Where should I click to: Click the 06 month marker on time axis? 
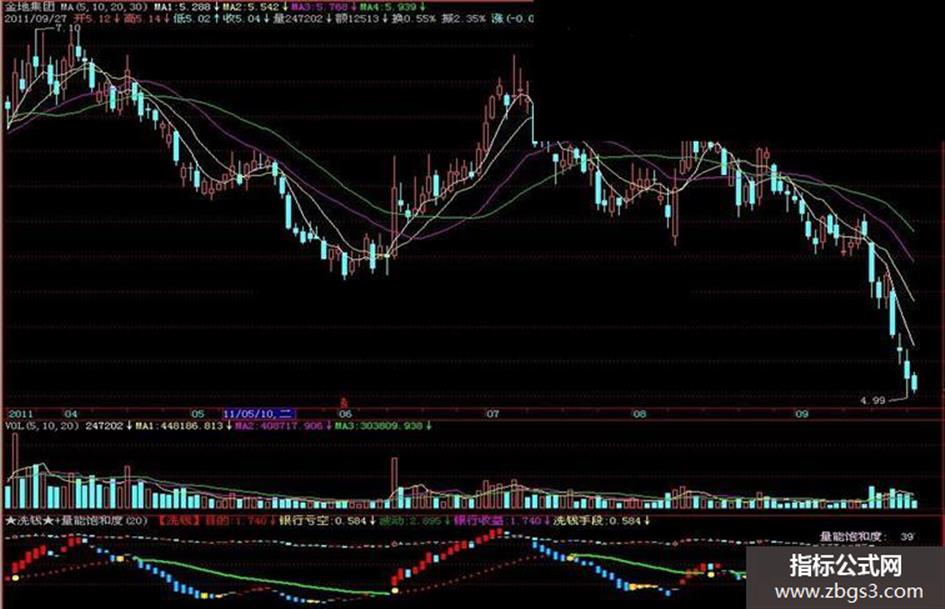(x=345, y=414)
